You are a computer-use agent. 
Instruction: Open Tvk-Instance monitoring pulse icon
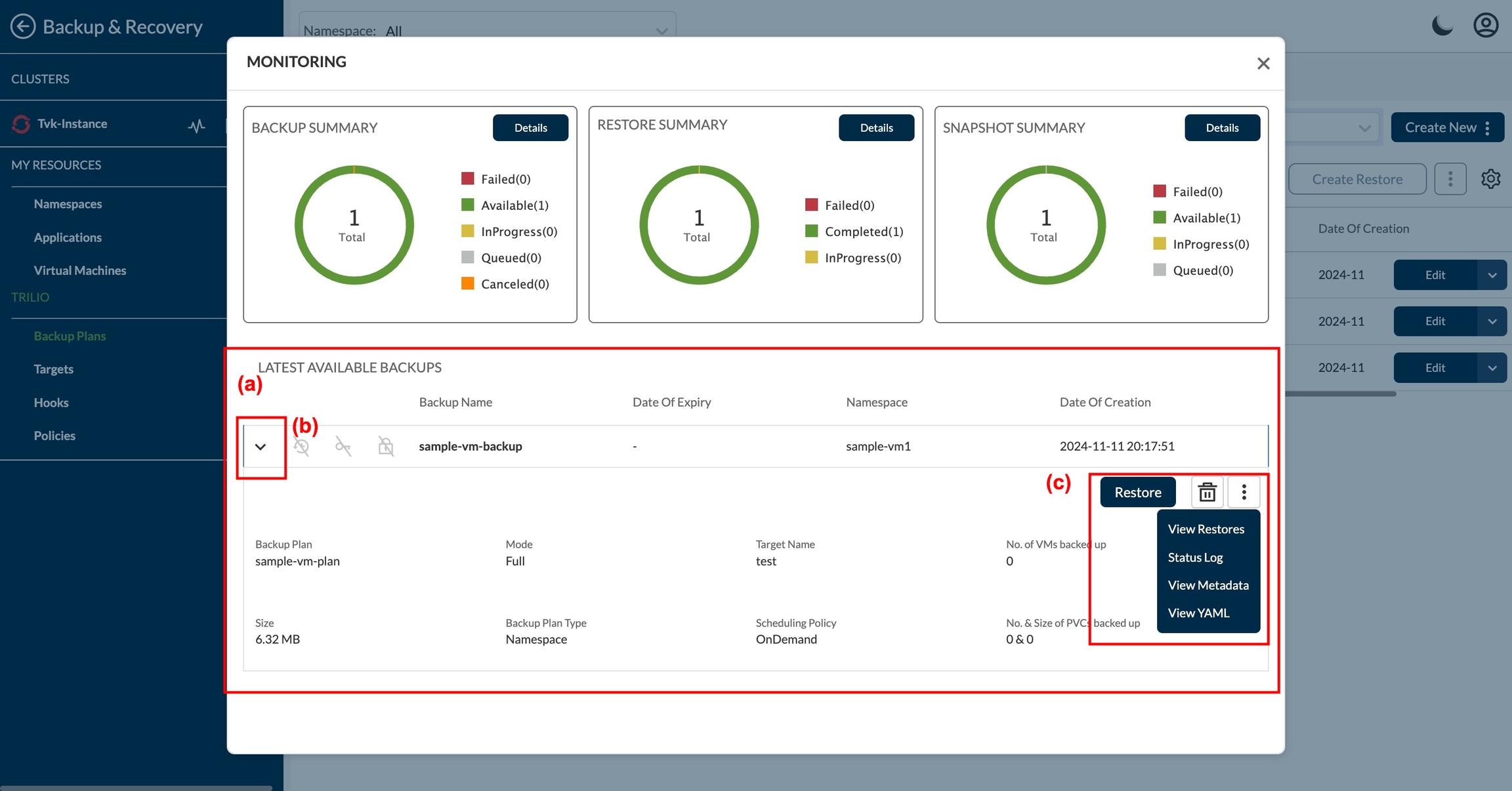(196, 125)
